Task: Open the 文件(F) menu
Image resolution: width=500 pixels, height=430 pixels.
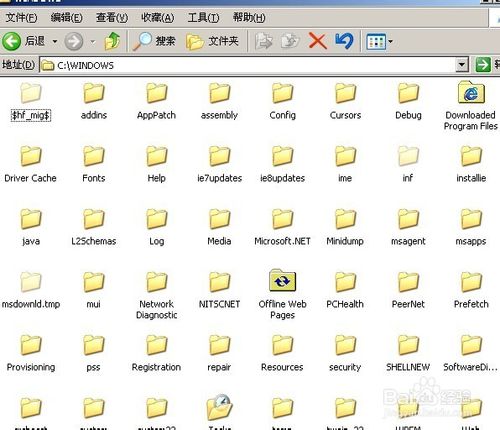Action: pyautogui.click(x=21, y=17)
